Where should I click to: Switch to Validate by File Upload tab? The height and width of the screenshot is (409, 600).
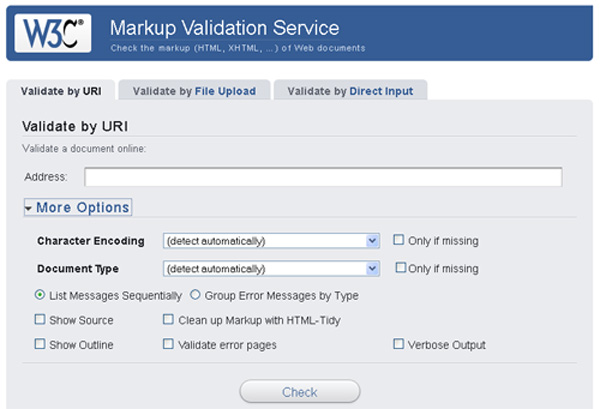(x=194, y=91)
